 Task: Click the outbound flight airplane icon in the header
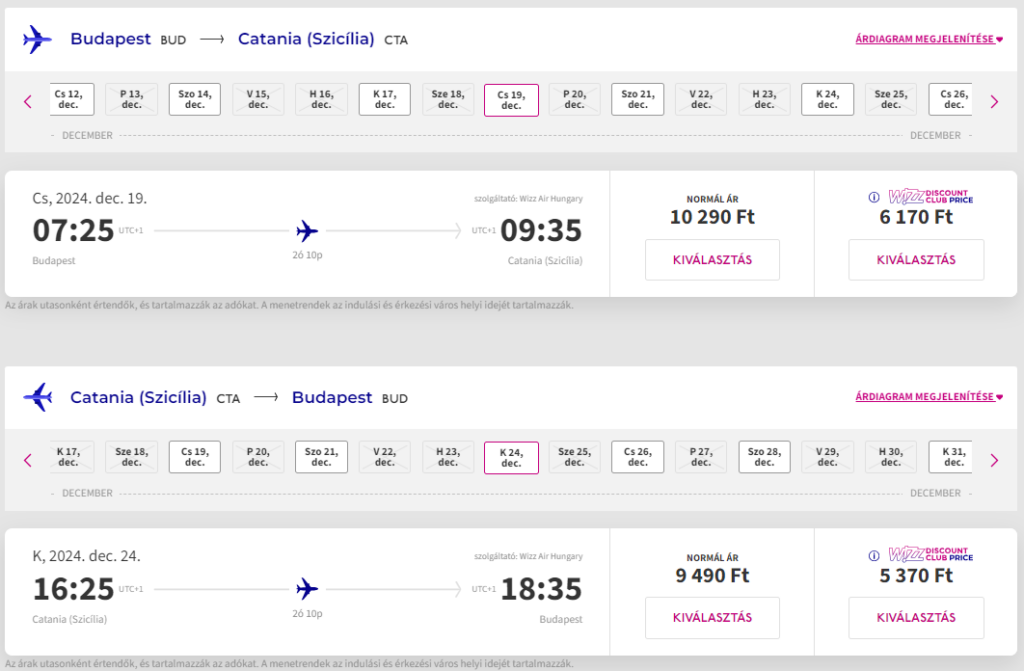37,40
